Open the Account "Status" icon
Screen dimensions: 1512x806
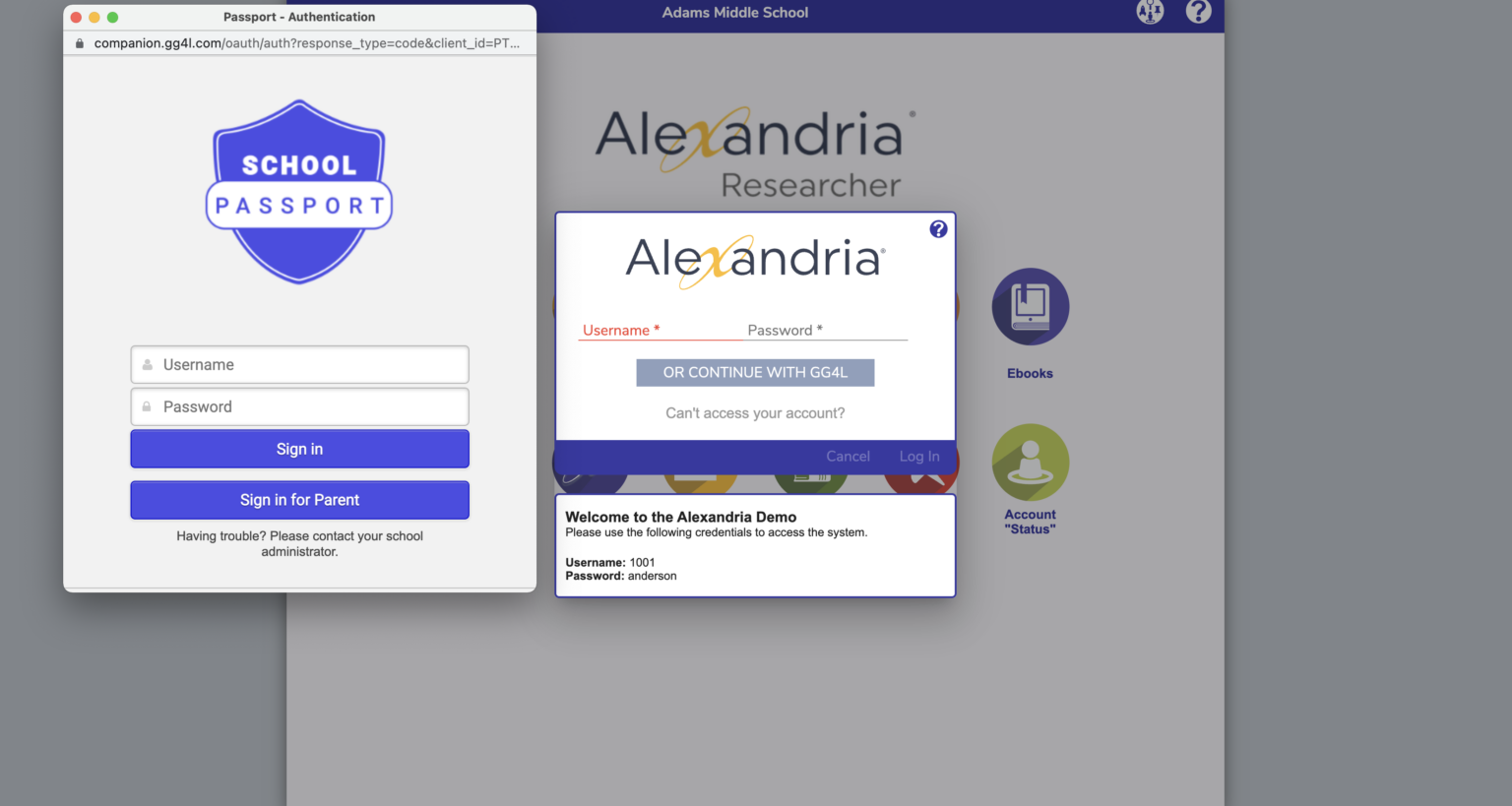pyautogui.click(x=1030, y=463)
